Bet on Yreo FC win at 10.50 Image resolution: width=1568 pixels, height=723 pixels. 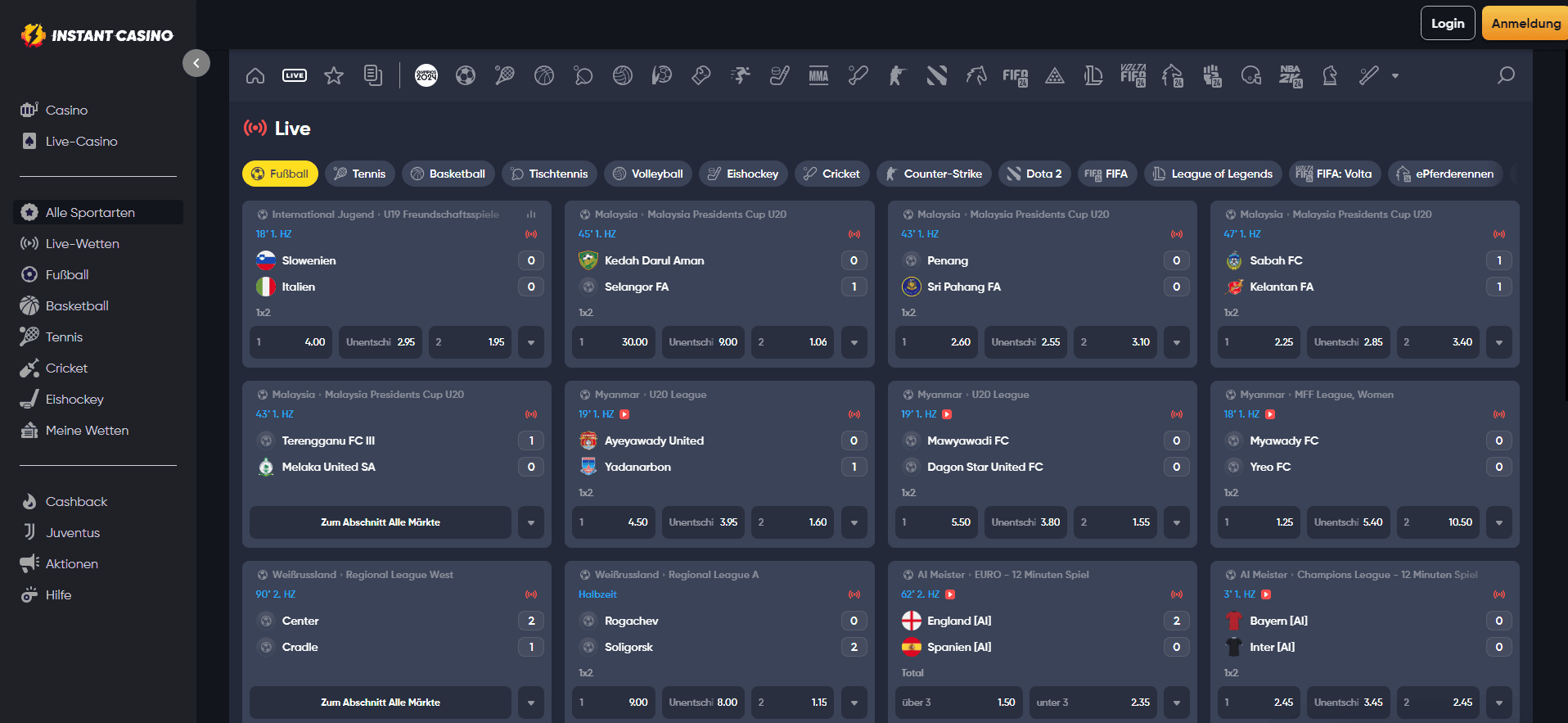click(x=1438, y=522)
